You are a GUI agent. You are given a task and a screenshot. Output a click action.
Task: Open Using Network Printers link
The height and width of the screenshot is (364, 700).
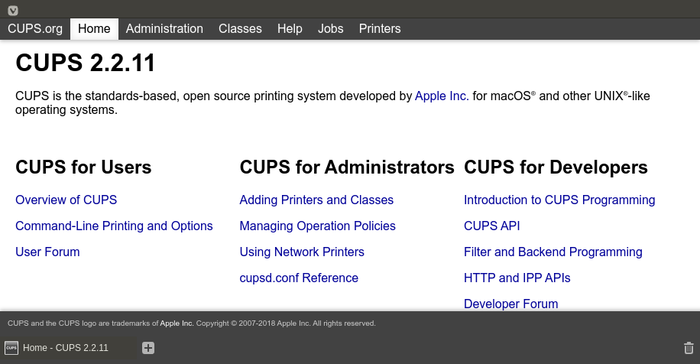302,252
